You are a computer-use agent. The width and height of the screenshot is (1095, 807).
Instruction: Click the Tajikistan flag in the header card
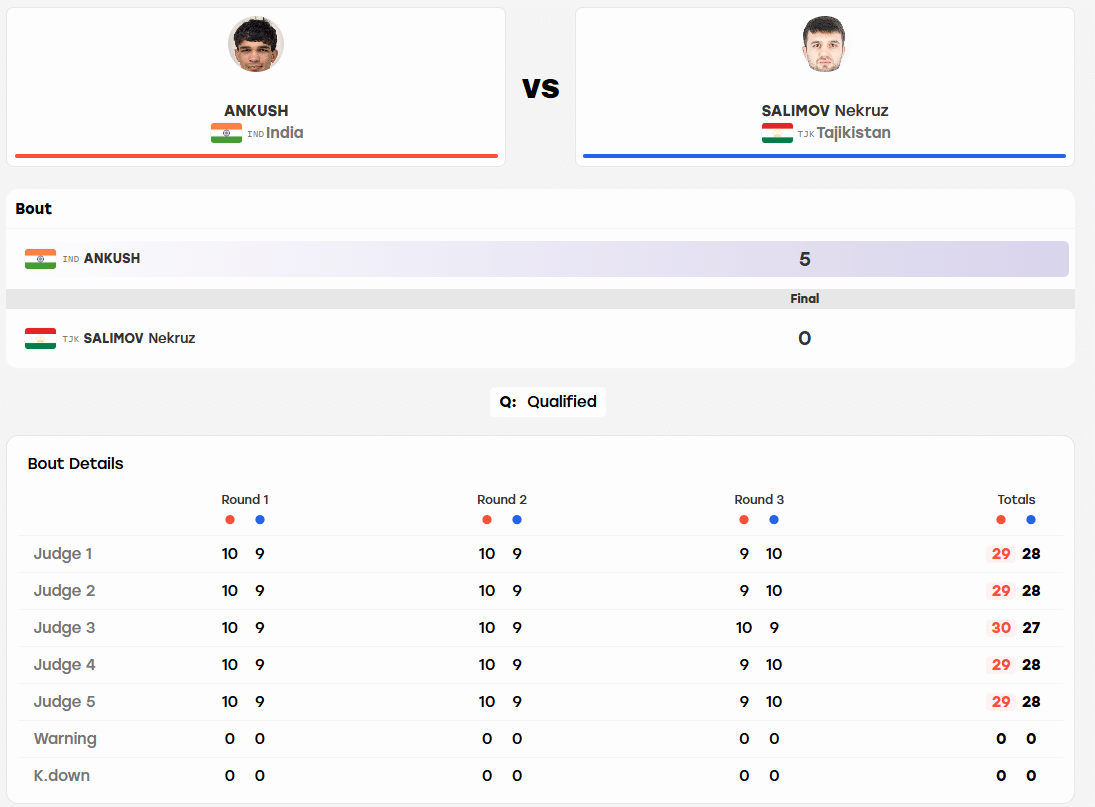[x=777, y=133]
